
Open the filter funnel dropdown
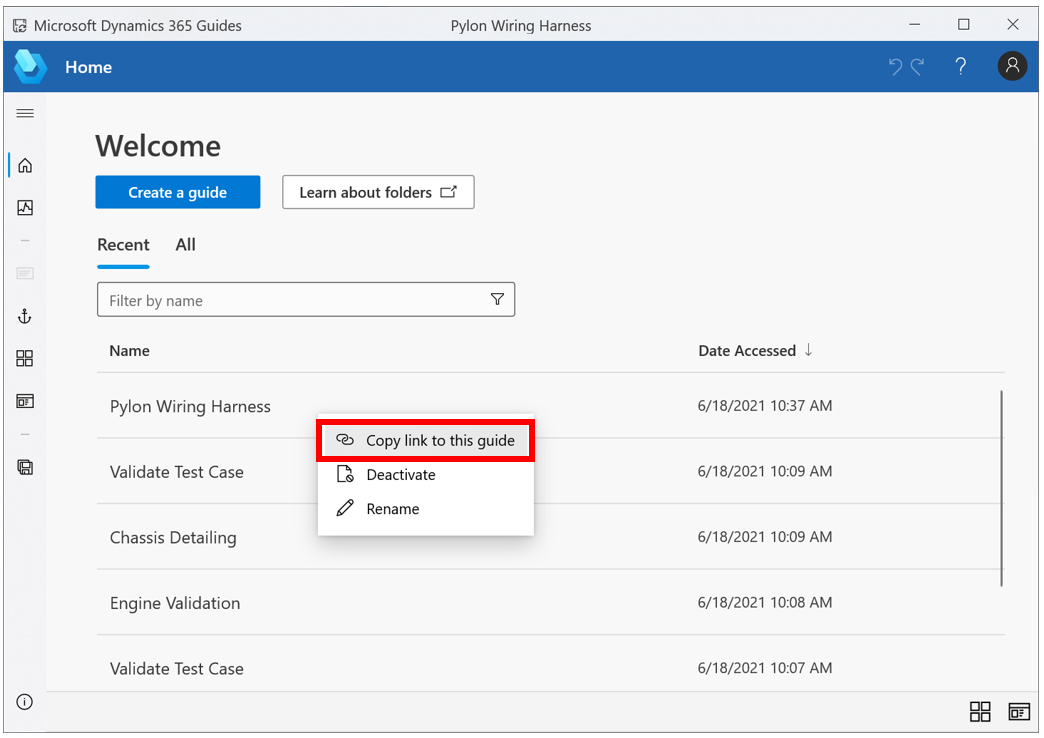click(497, 299)
